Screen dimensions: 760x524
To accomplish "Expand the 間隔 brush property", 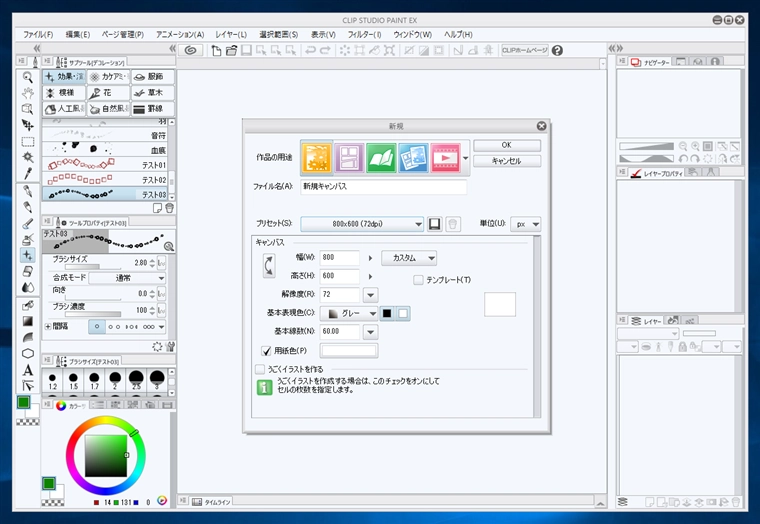I will [48, 327].
